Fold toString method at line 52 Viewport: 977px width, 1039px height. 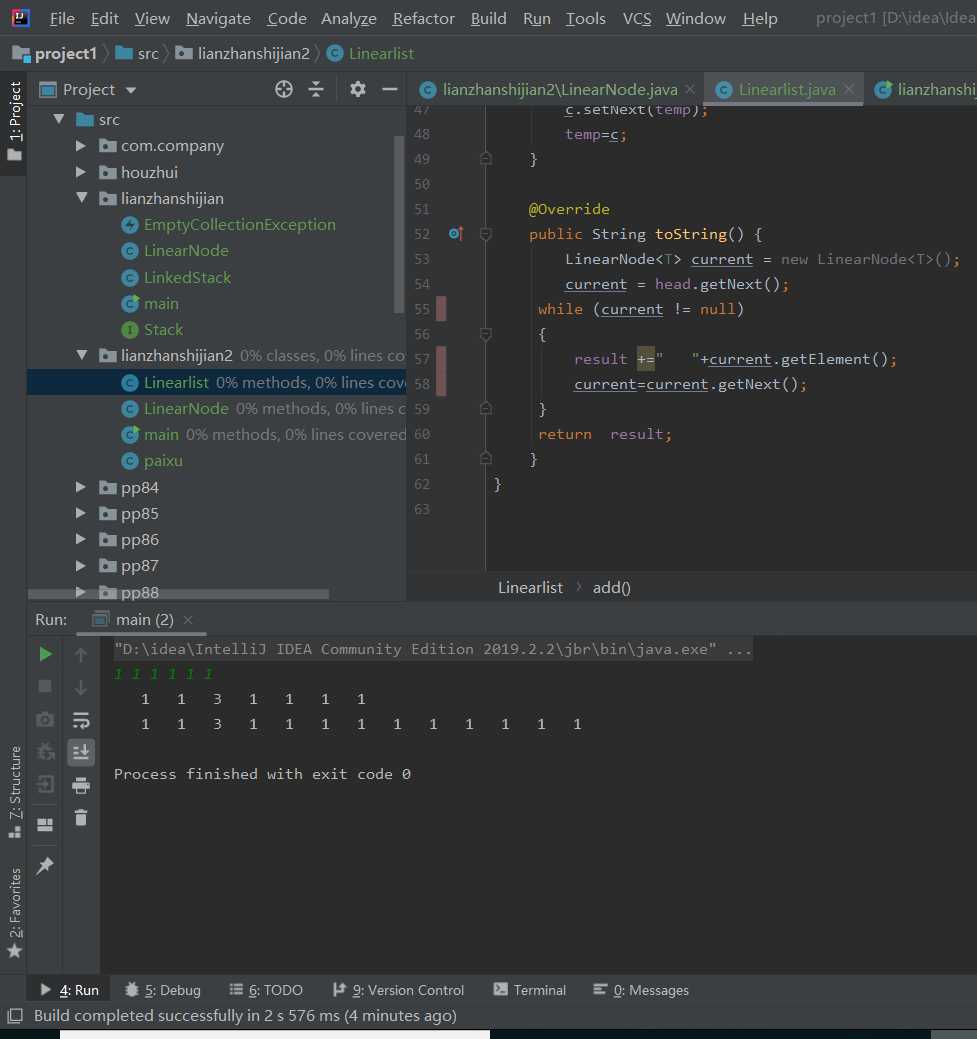pos(486,234)
